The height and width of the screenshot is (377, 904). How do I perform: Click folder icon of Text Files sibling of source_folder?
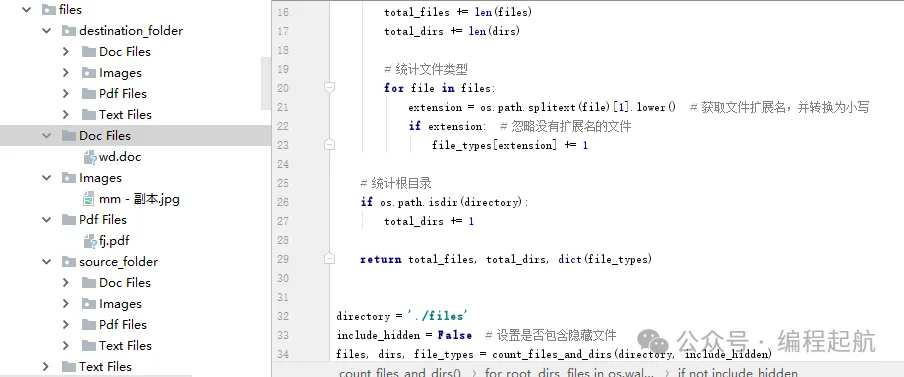[69, 367]
